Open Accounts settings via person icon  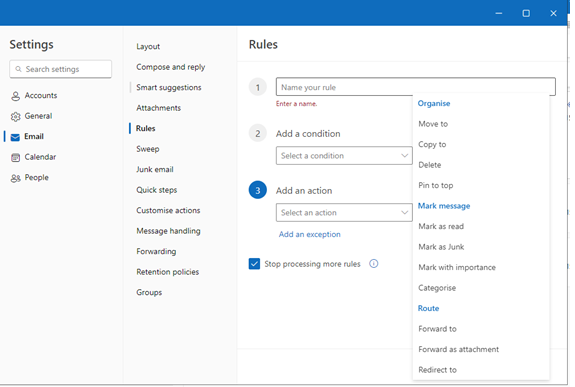coord(15,96)
